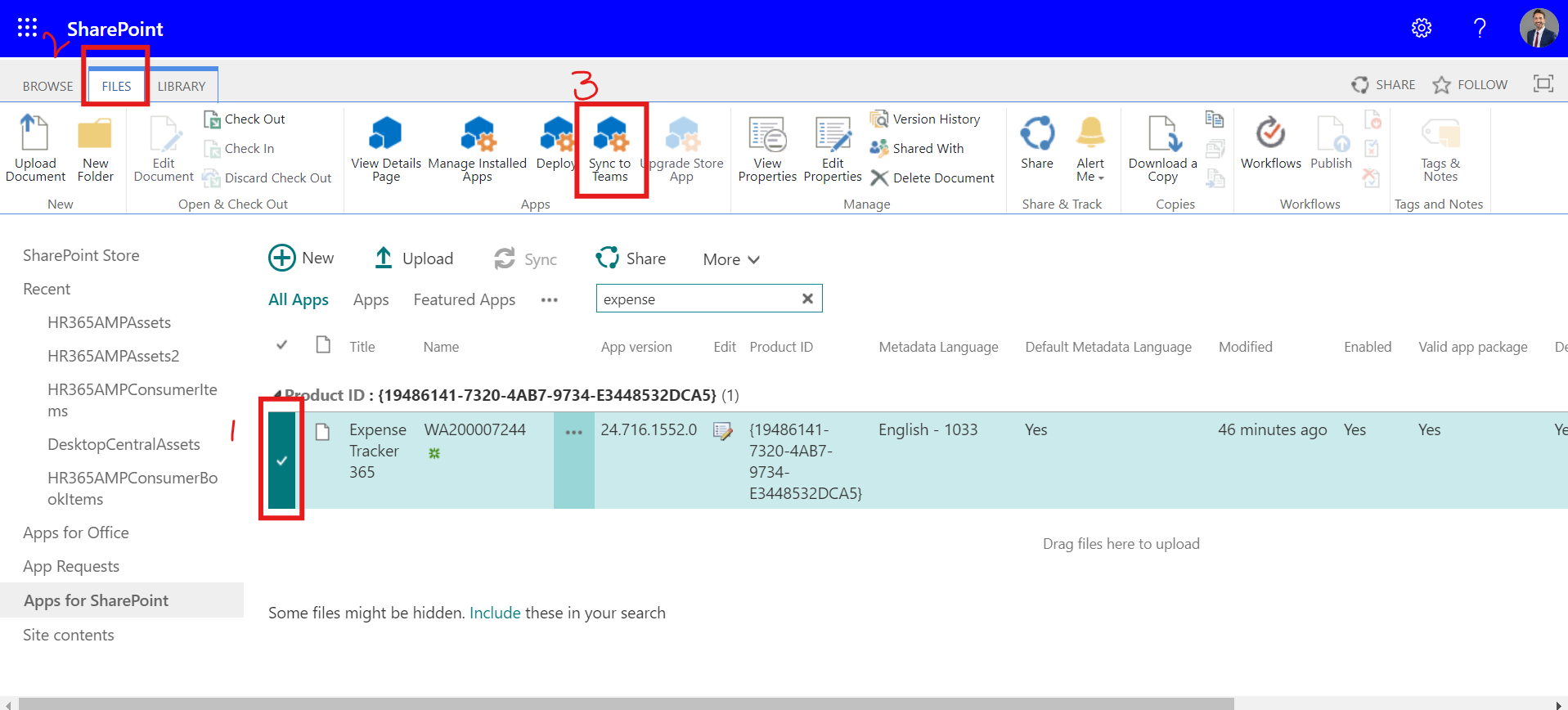Sort by the Modified column header
The image size is (1568, 710).
pos(1245,347)
